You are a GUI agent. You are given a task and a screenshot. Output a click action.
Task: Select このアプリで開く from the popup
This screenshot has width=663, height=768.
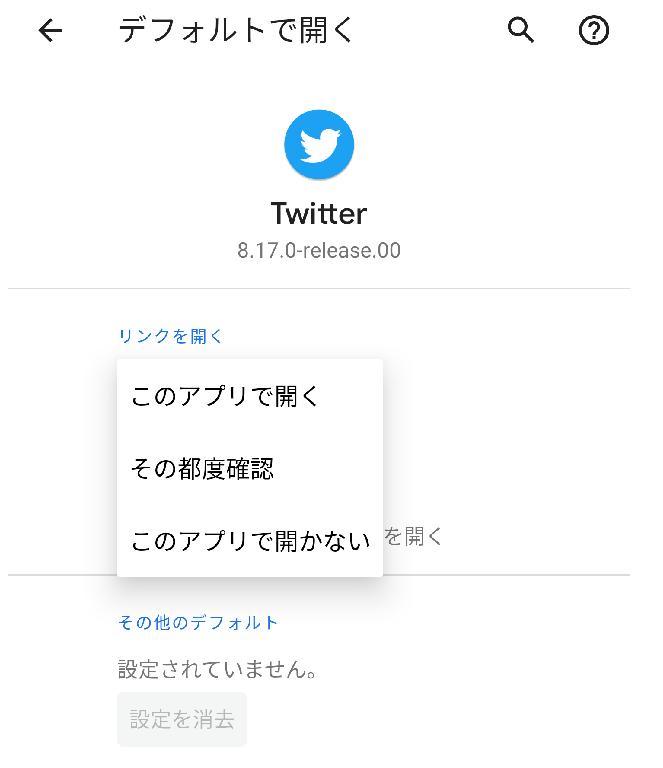250,396
